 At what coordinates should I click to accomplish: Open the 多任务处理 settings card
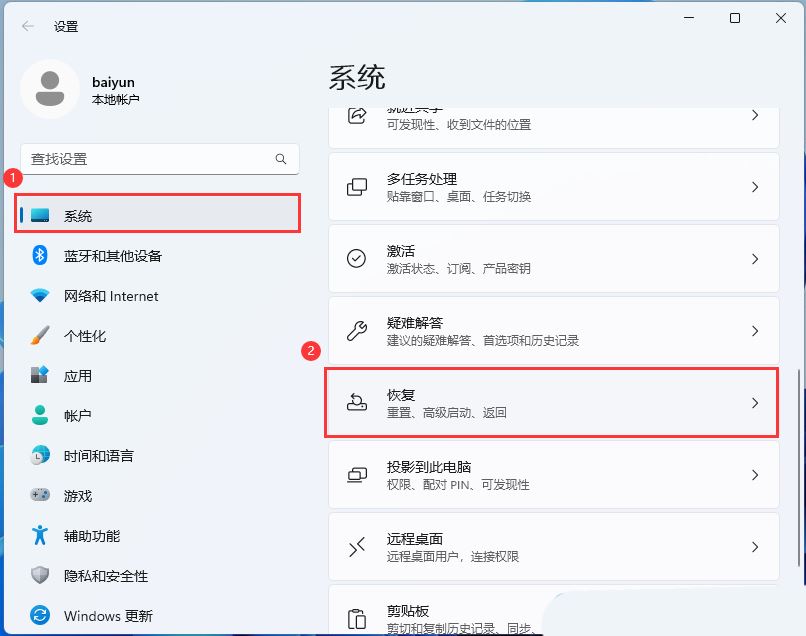(x=554, y=187)
